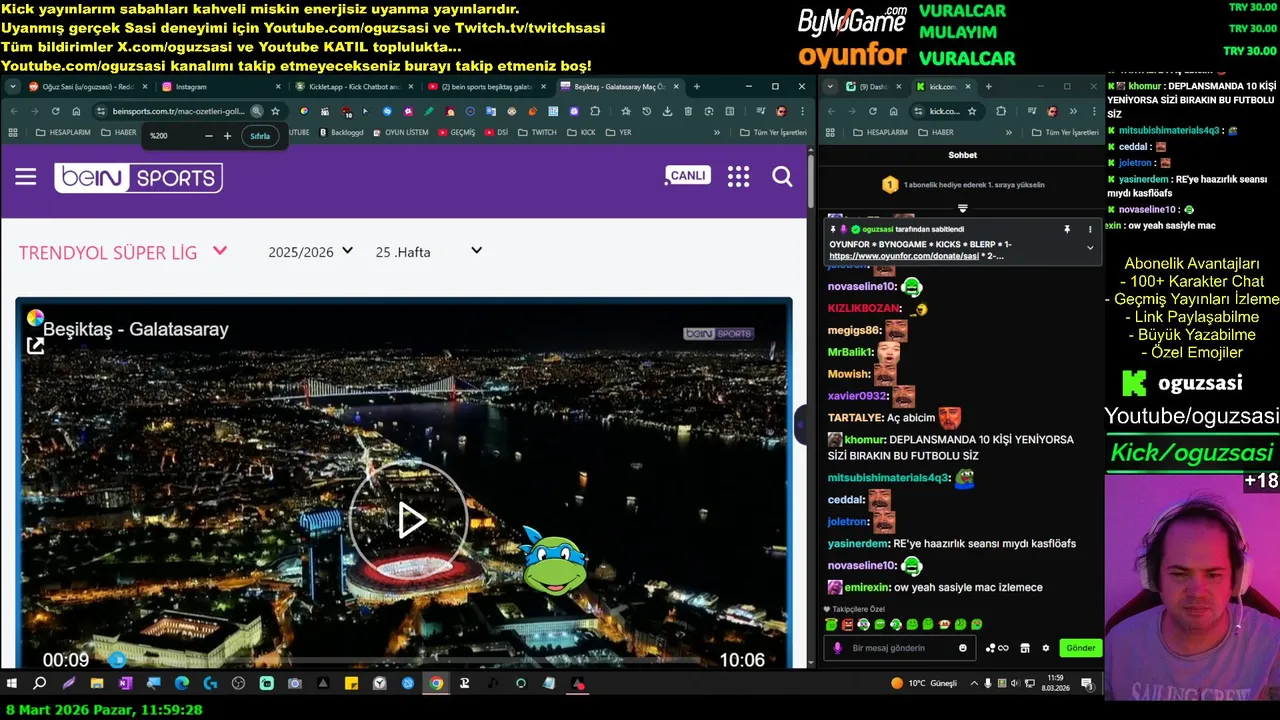Zoom in with the plus button in zoom popup
Image resolution: width=1280 pixels, height=720 pixels.
[x=227, y=136]
